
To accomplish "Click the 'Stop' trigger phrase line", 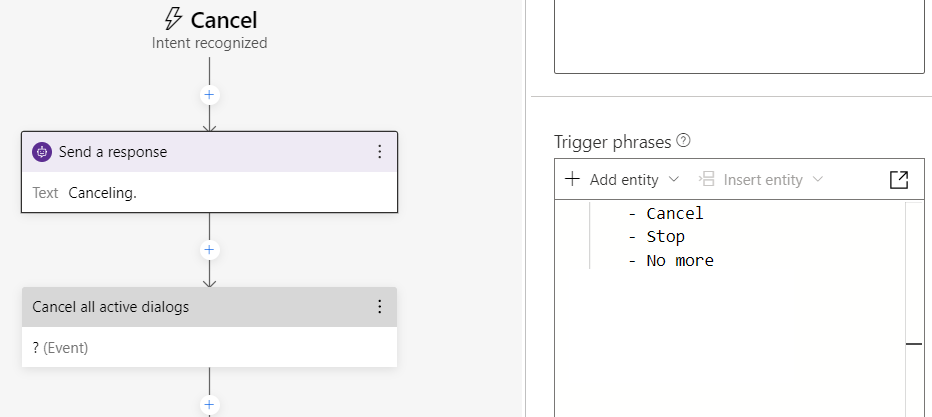I will [x=665, y=237].
